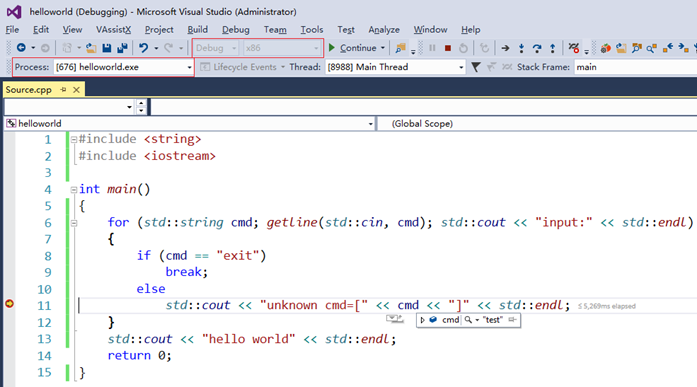Click the magnifier-over-windows icon in the toolbar
697x387 pixels.
click(x=637, y=48)
